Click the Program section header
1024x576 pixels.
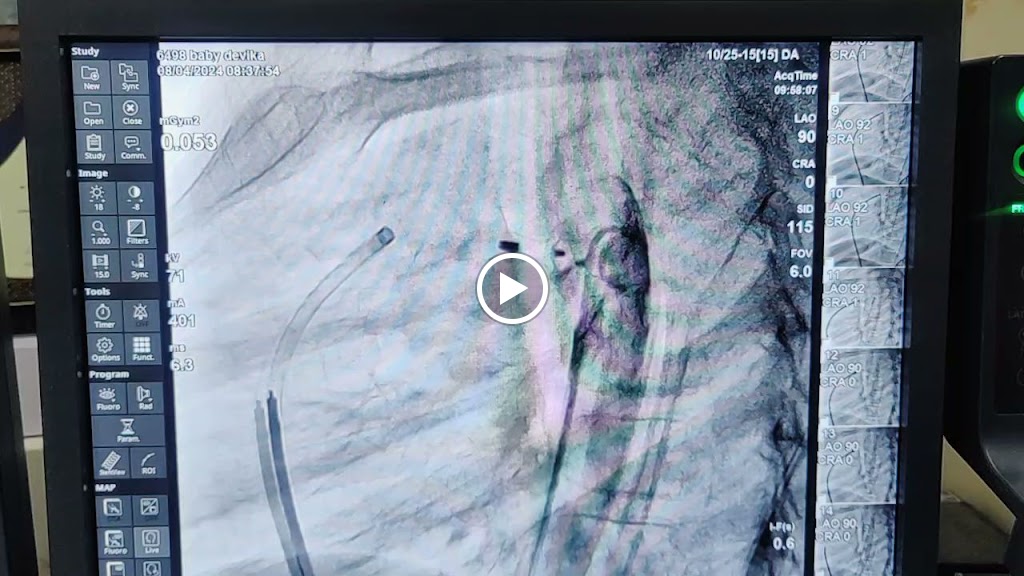coord(109,374)
